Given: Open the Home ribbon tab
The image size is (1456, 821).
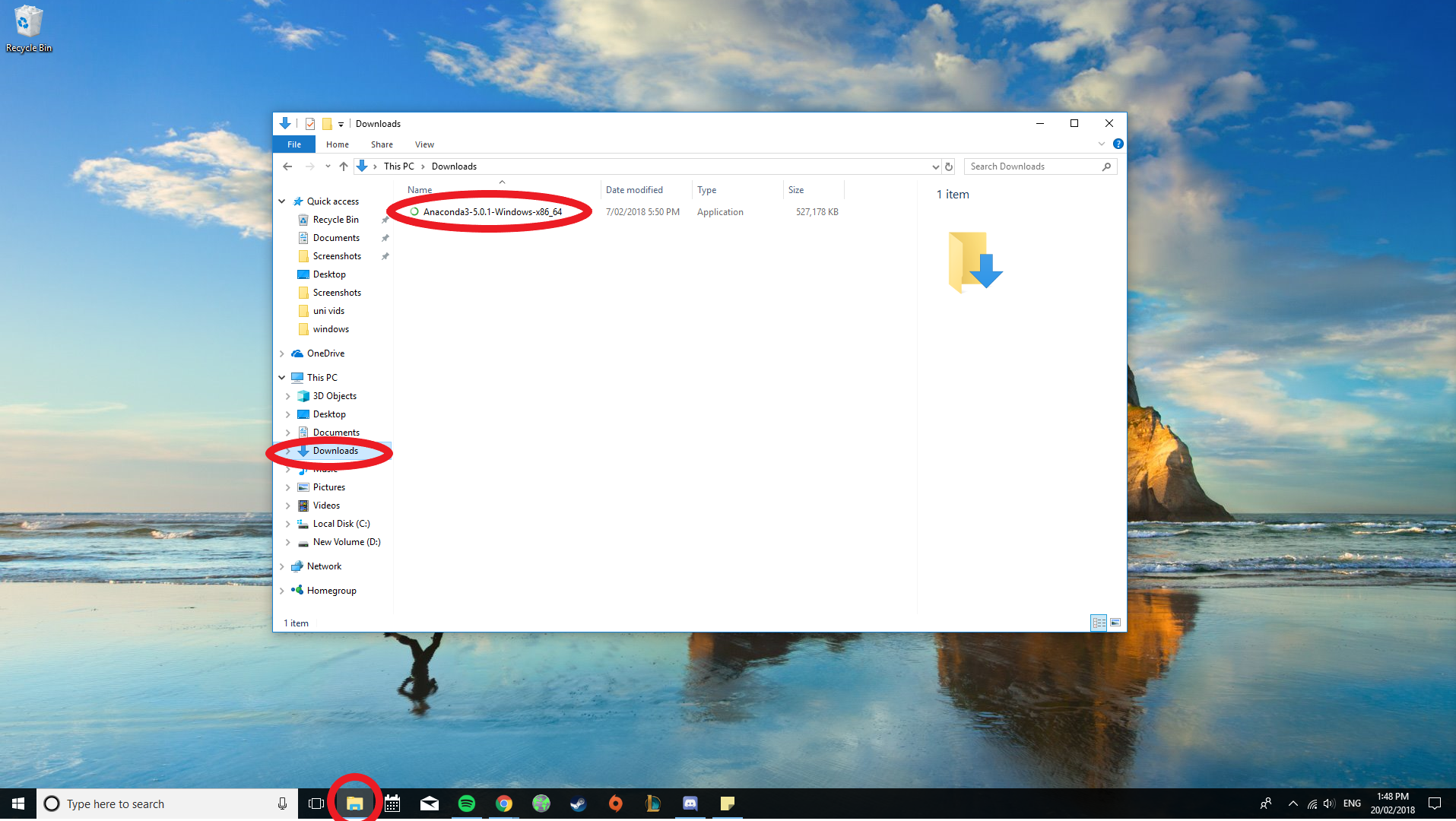Looking at the screenshot, I should tap(338, 144).
